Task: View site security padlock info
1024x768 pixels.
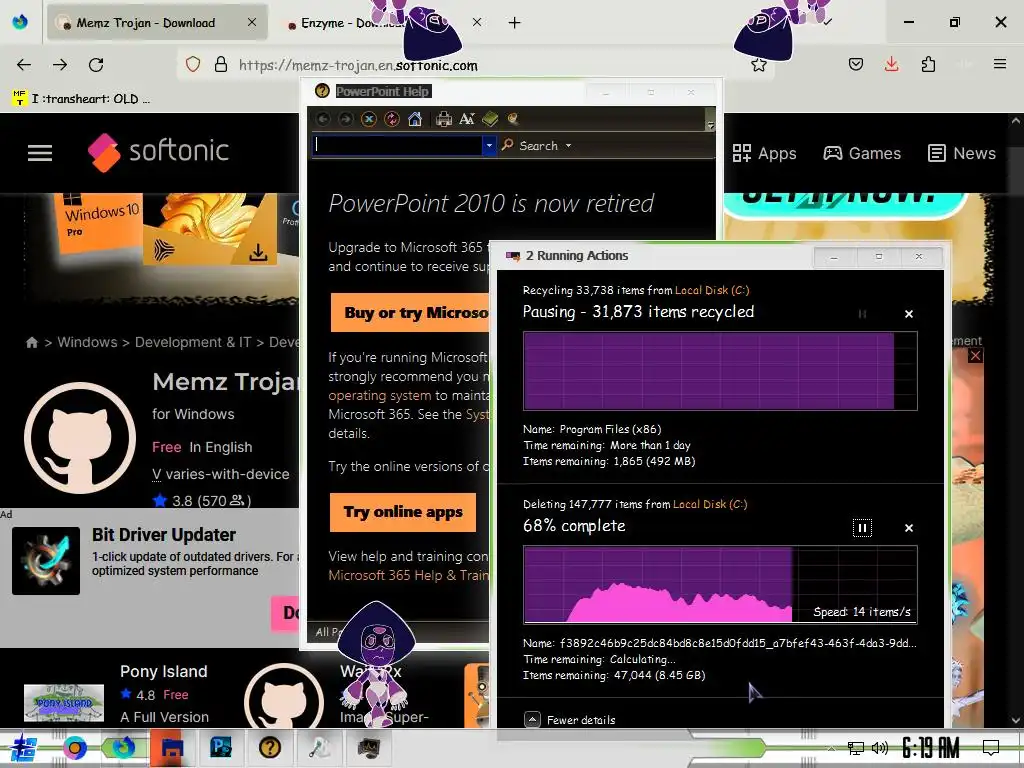Action: (x=221, y=65)
